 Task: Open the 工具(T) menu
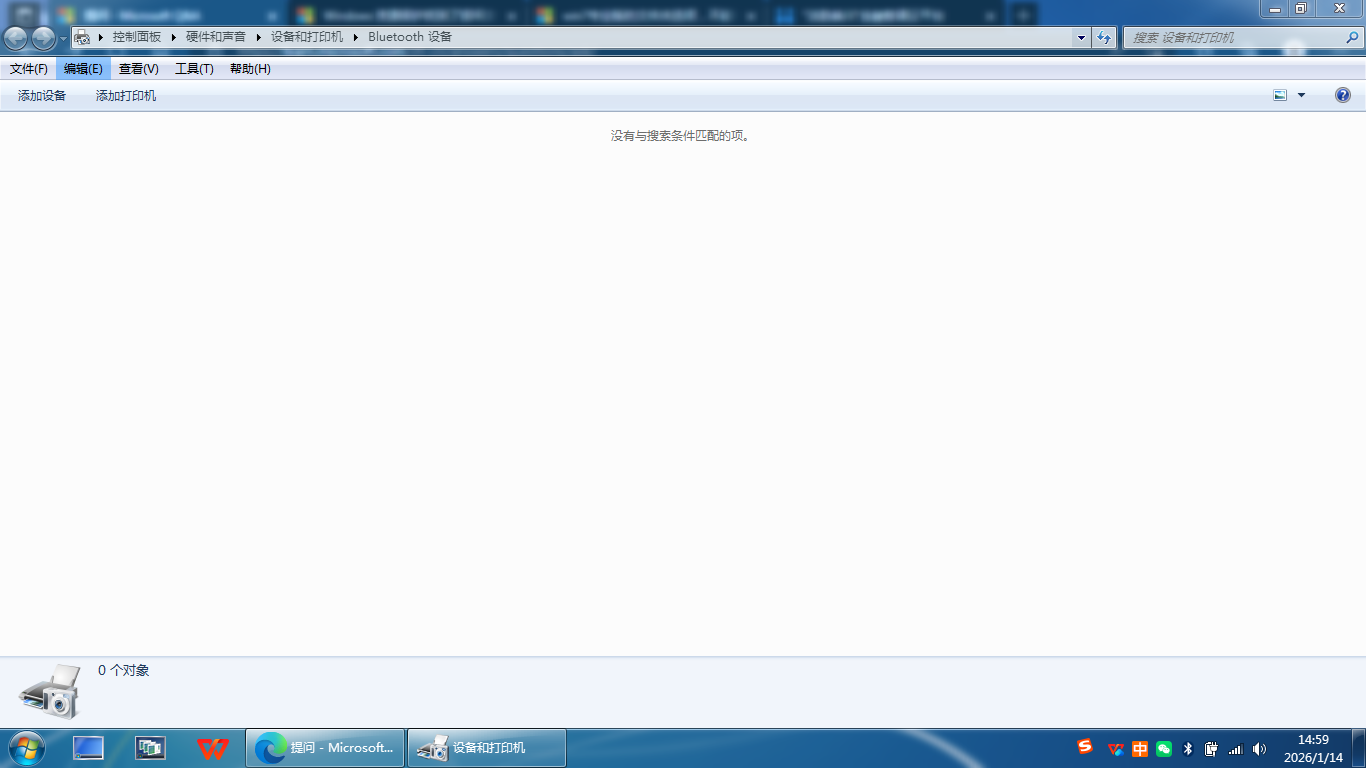coord(194,69)
